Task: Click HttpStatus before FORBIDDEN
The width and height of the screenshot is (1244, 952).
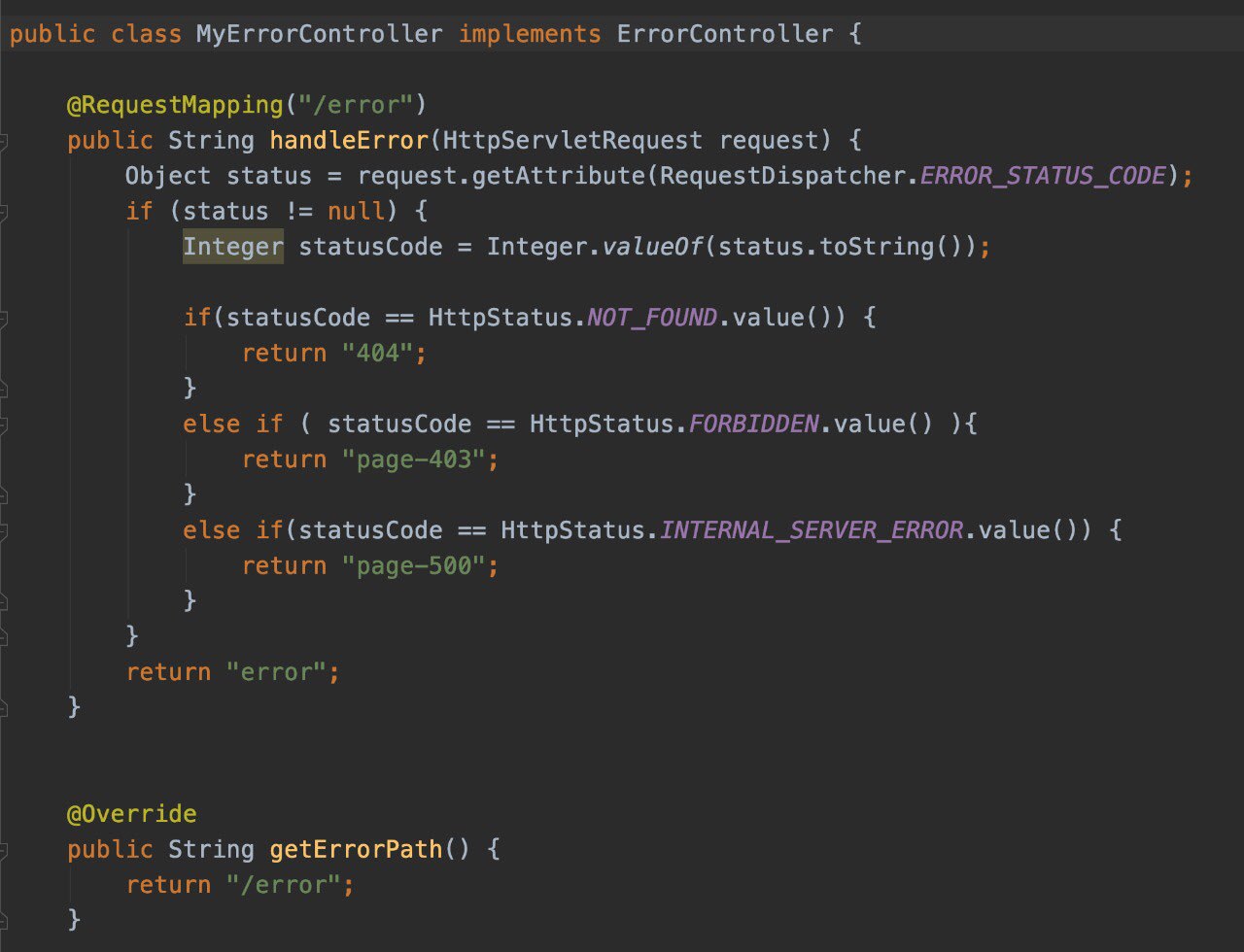Action: point(602,424)
